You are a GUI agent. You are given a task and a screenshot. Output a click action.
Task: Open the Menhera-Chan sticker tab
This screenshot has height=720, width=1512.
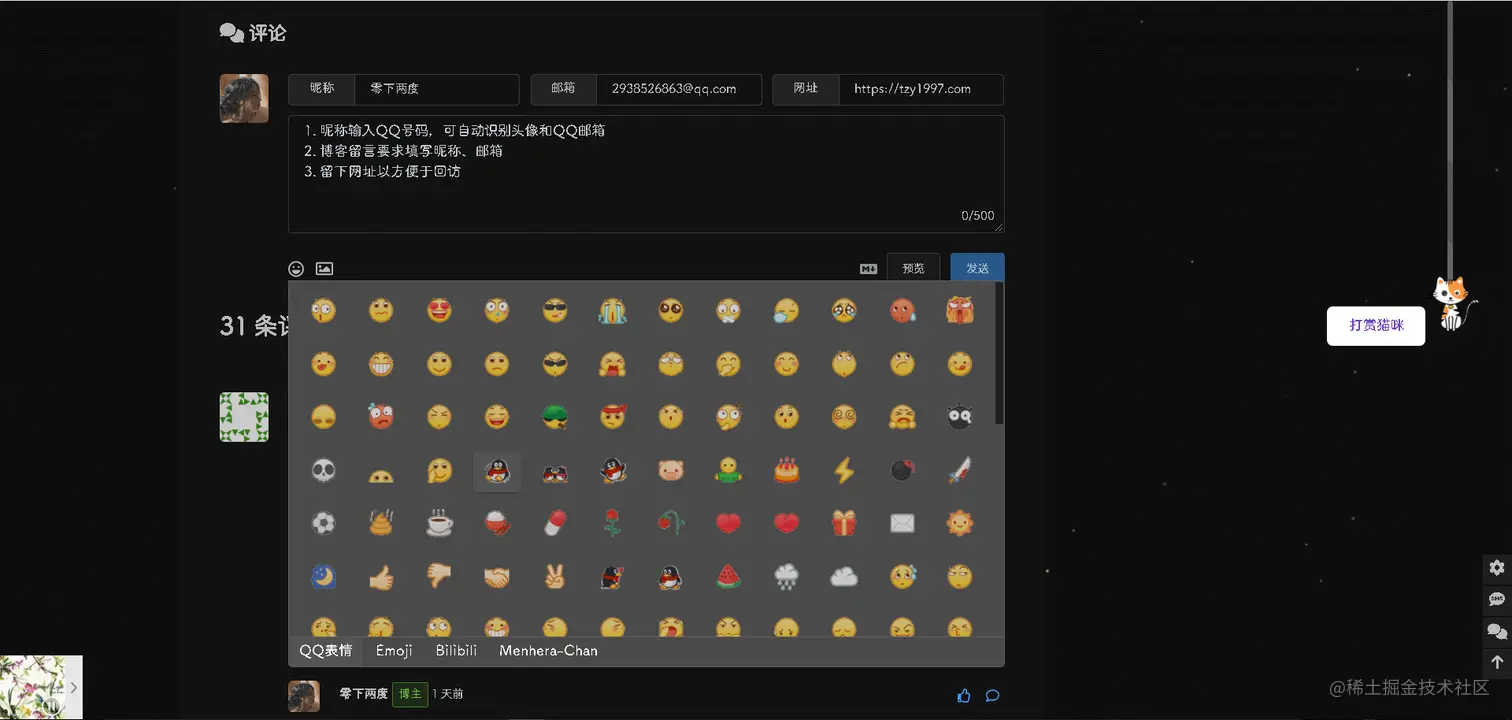(x=548, y=651)
